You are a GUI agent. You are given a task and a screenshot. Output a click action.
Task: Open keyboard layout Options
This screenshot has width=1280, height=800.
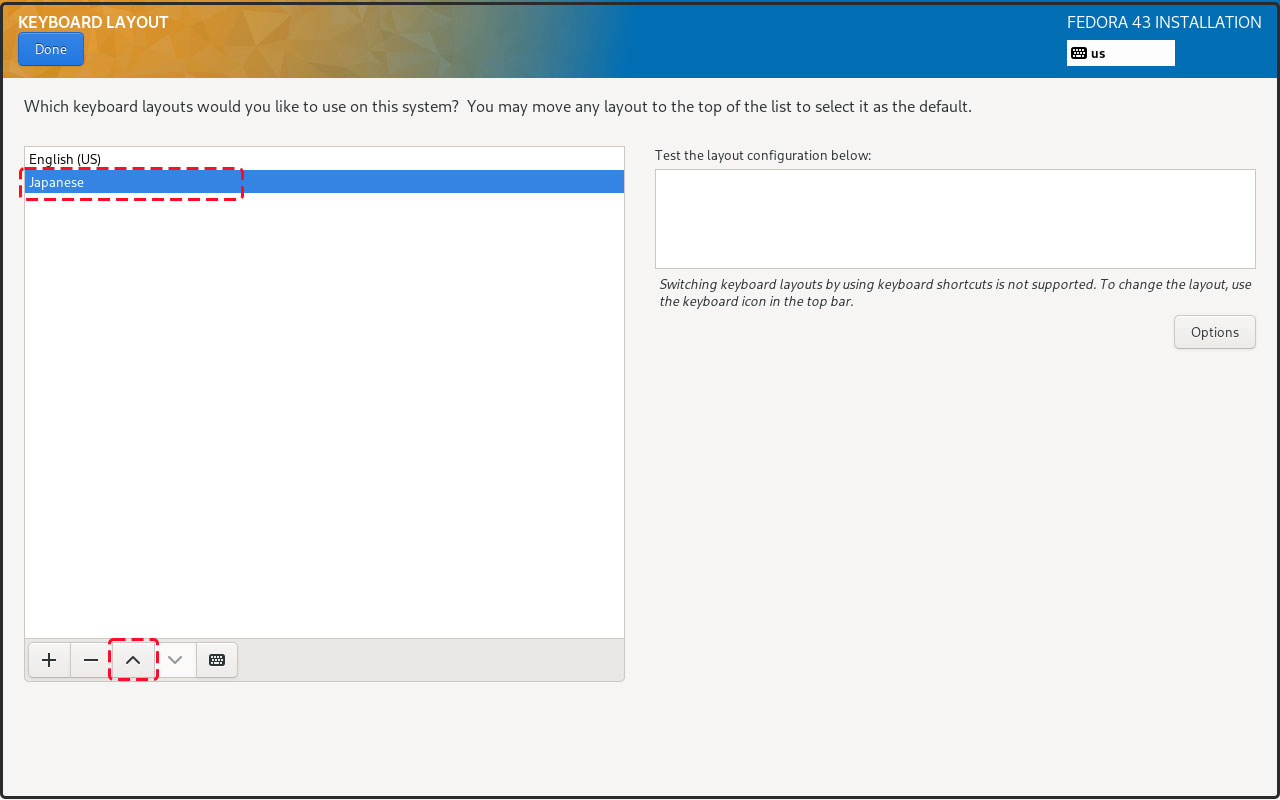coord(1214,332)
